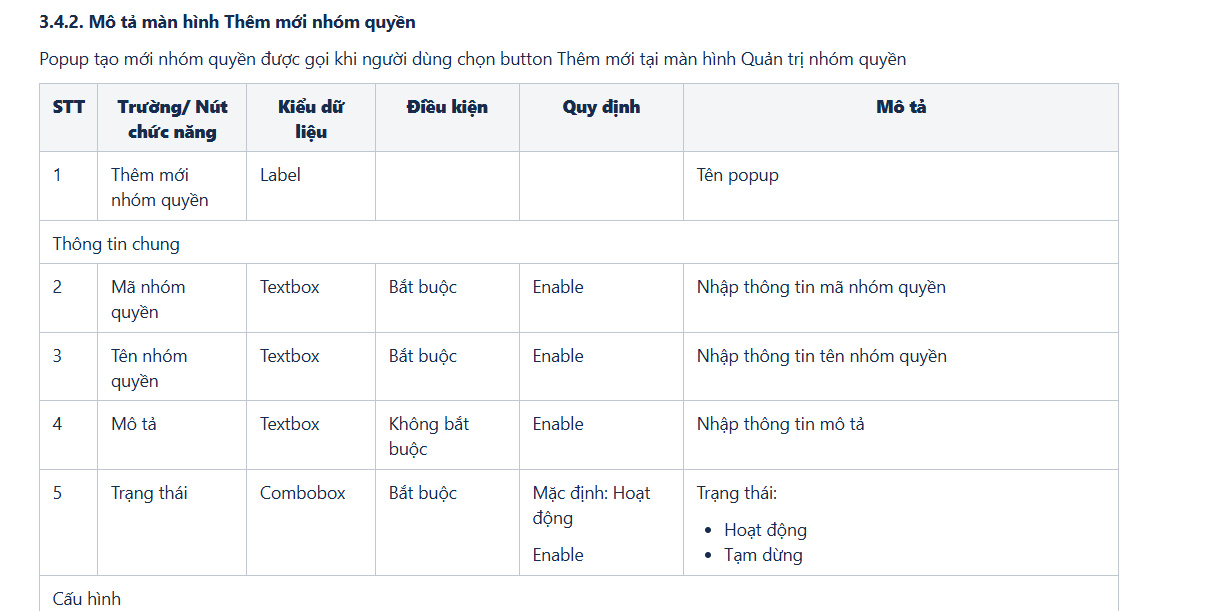Click the "Thông tin chung" section row
The image size is (1226, 611).
pyautogui.click(x=116, y=244)
